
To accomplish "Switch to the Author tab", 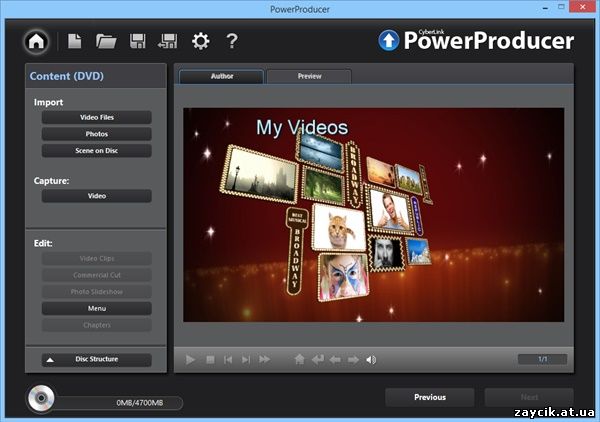I will (222, 76).
